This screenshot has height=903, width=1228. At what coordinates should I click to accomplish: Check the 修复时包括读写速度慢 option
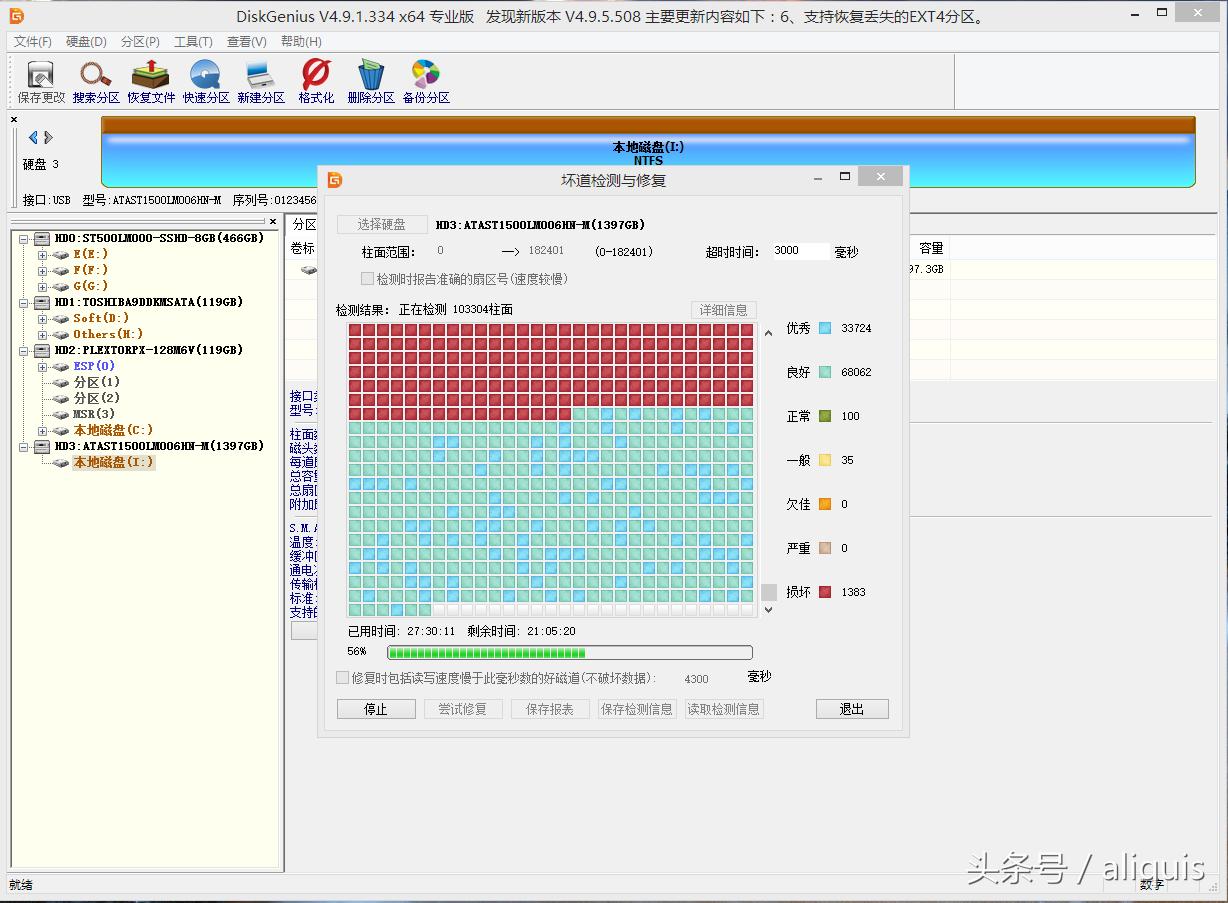pyautogui.click(x=342, y=677)
